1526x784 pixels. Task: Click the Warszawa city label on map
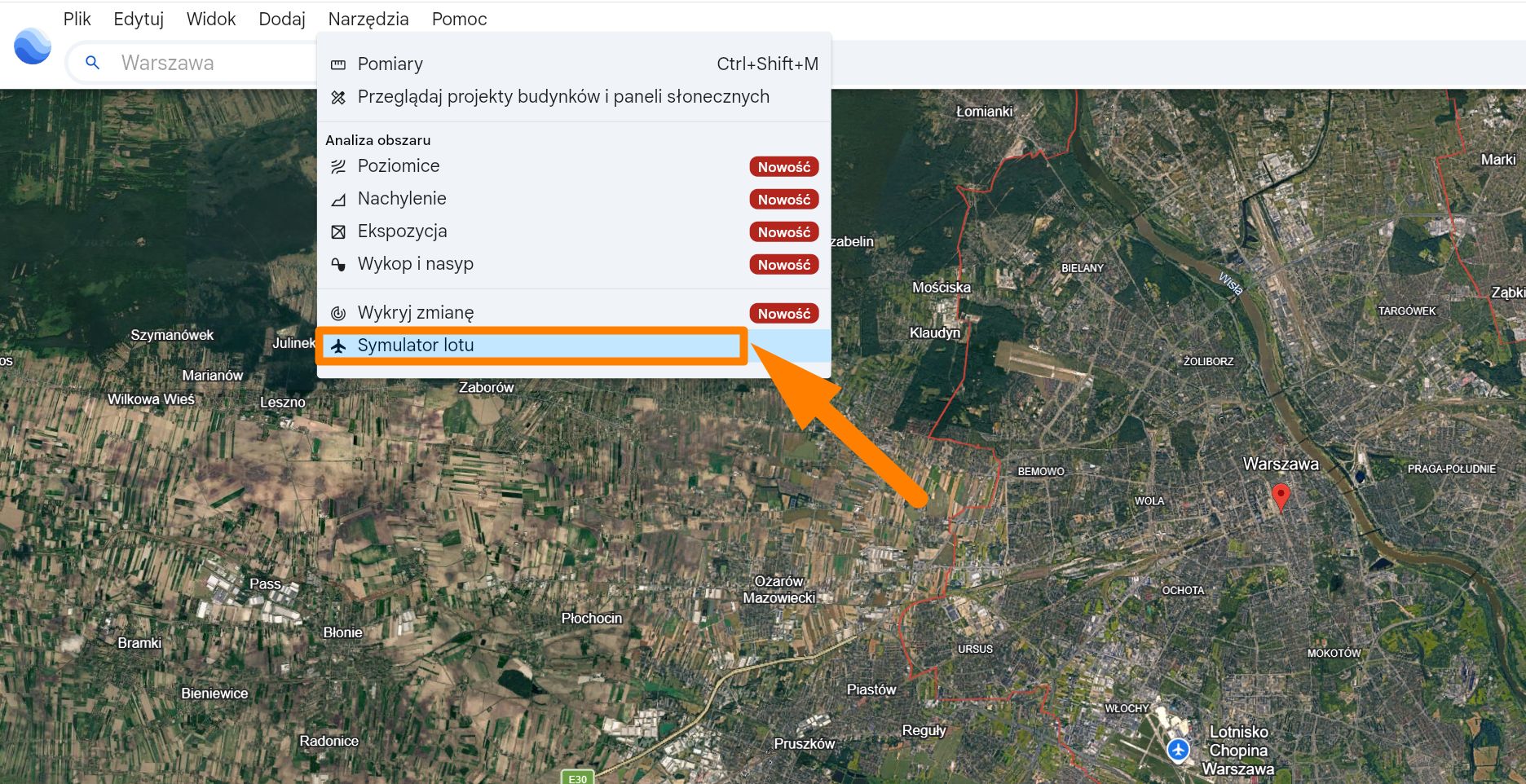1281,464
